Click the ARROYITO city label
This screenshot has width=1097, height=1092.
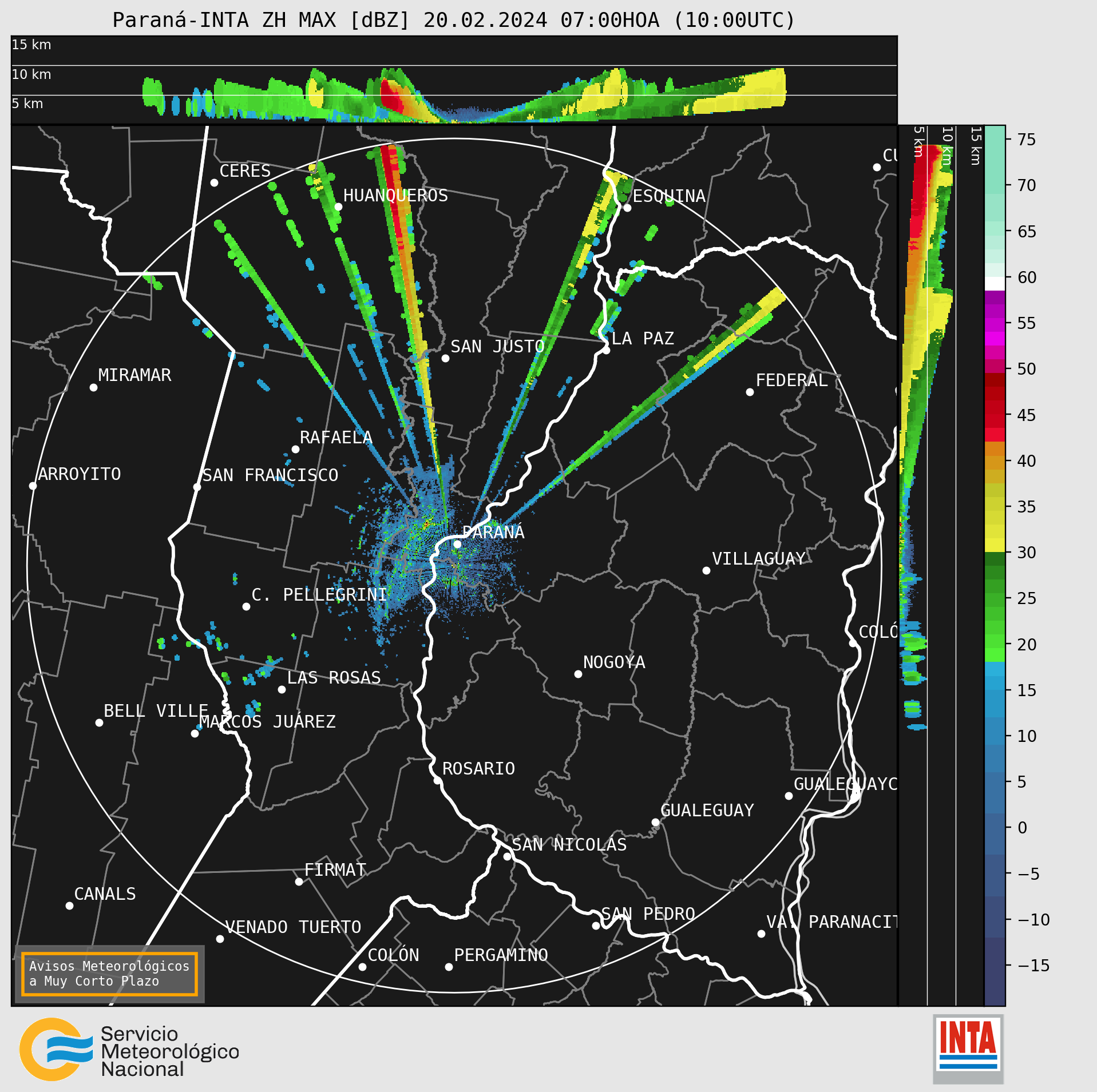80,474
